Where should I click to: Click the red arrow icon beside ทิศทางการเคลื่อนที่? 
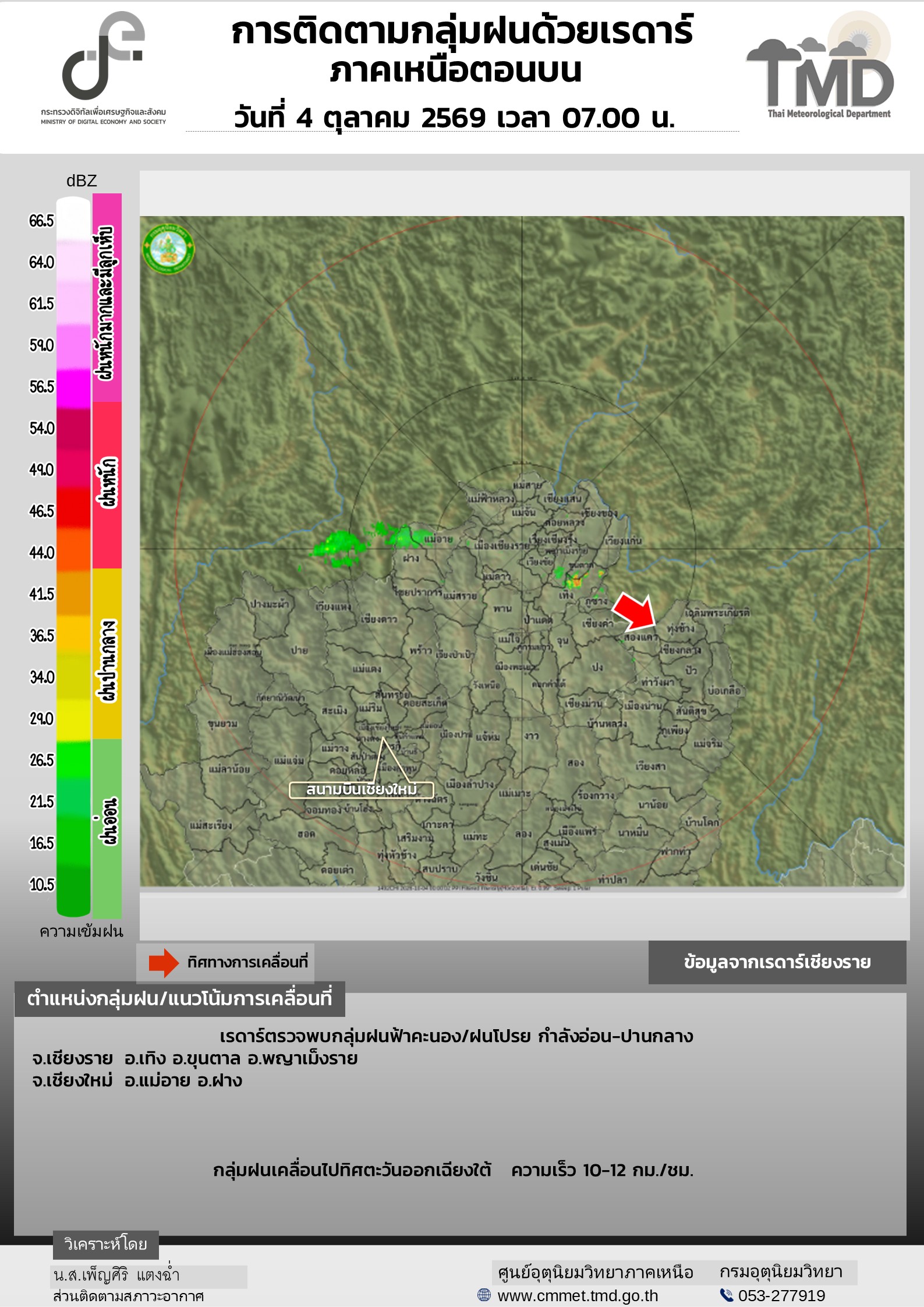coord(164,963)
